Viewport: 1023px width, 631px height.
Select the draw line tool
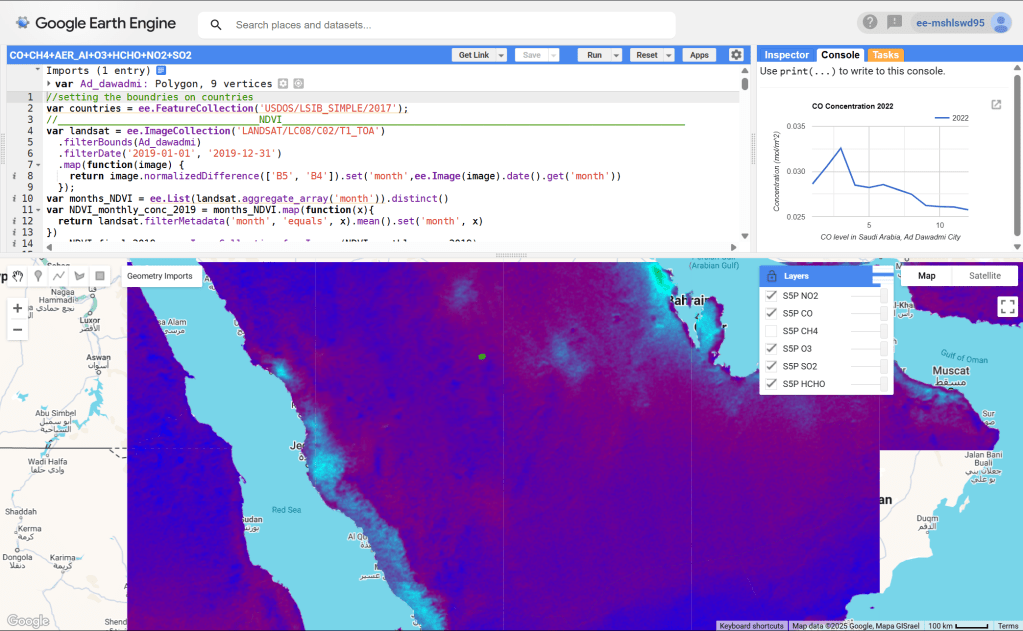tap(59, 276)
